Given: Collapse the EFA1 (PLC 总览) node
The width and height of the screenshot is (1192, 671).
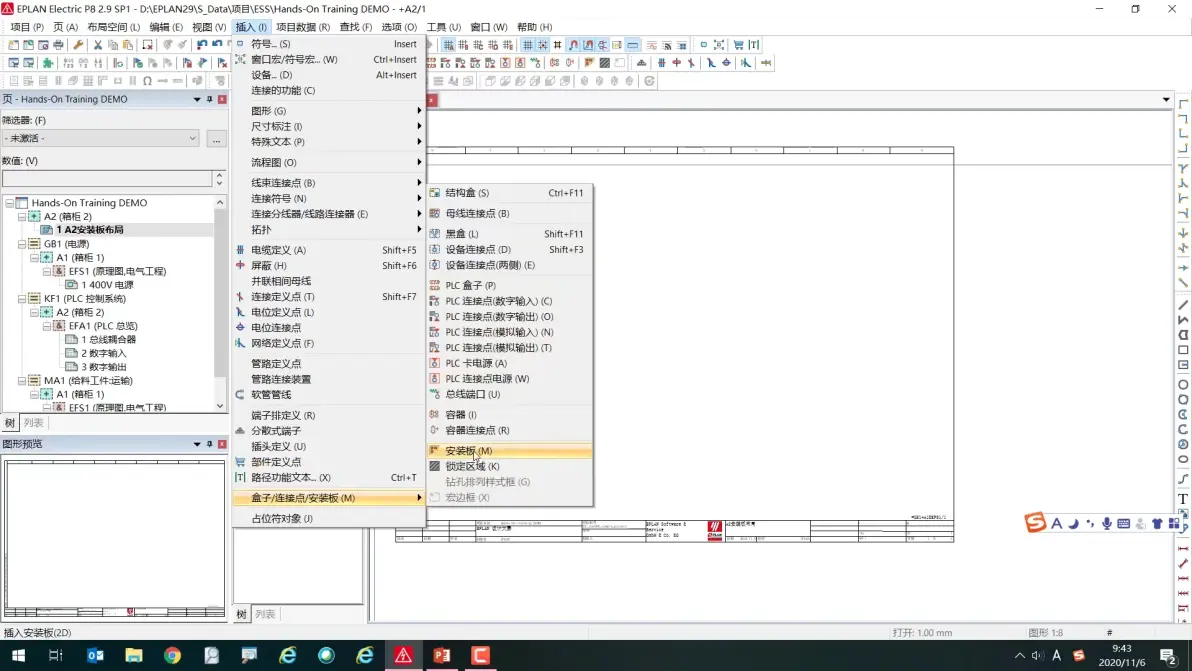Looking at the screenshot, I should (46, 326).
